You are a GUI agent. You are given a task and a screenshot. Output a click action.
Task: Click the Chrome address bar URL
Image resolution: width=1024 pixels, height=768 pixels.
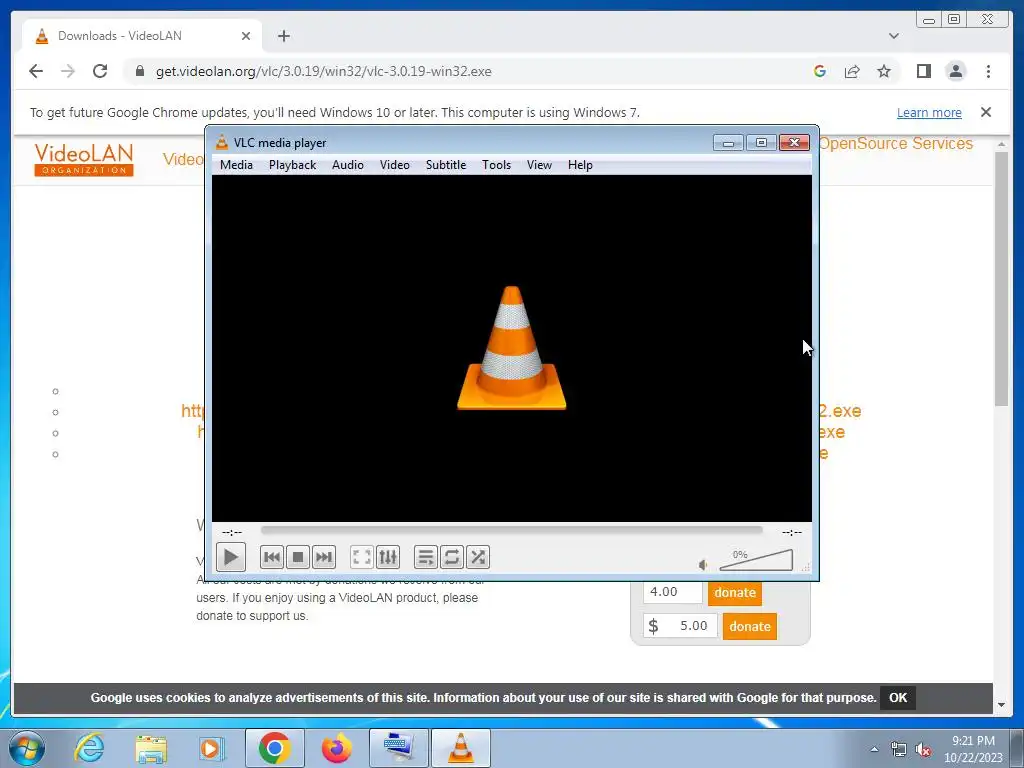click(x=323, y=71)
